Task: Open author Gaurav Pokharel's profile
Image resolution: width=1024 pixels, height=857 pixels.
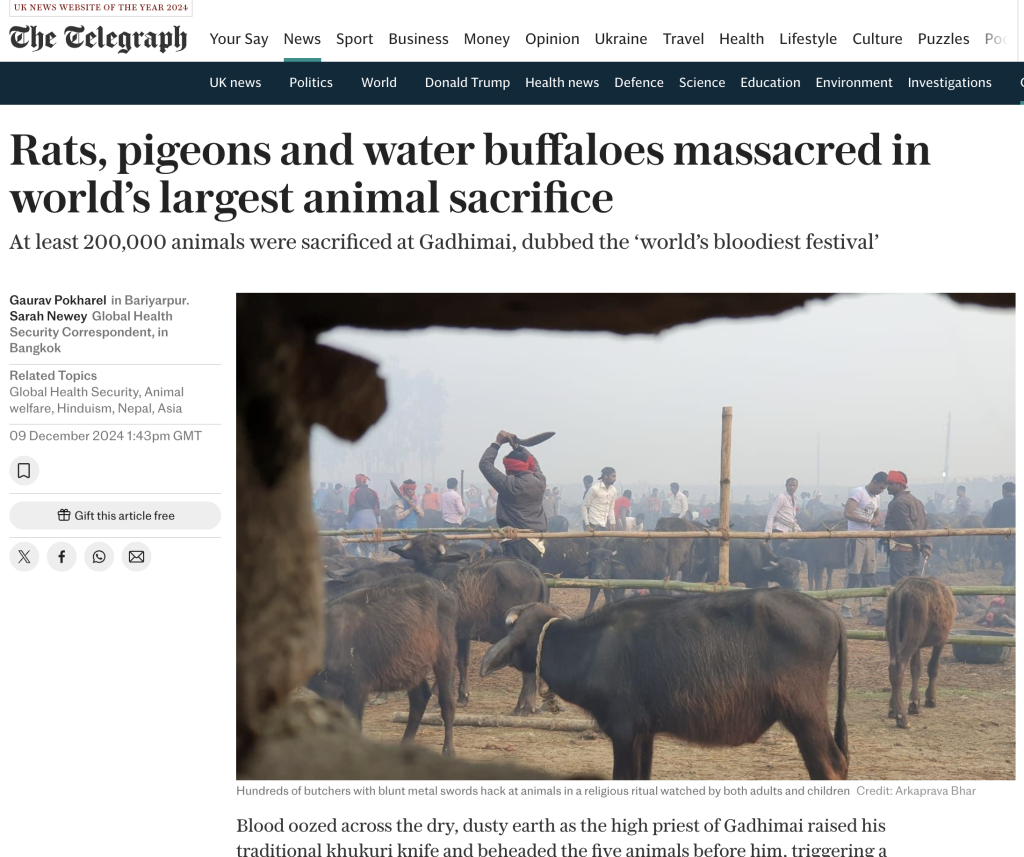Action: click(57, 300)
